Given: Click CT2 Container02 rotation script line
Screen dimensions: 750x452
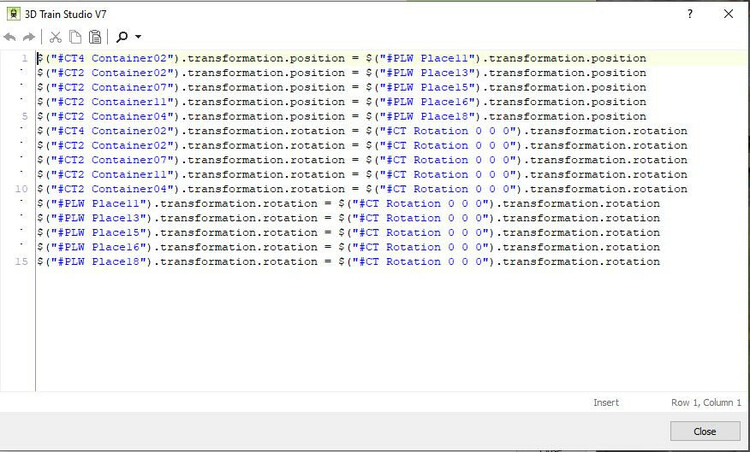Looking at the screenshot, I should 362,145.
